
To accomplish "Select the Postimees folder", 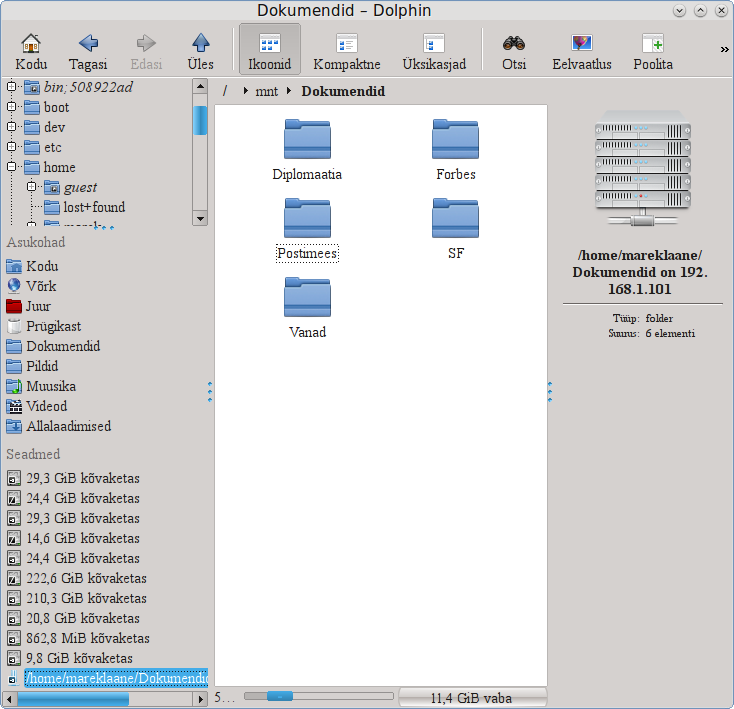I will click(x=307, y=229).
